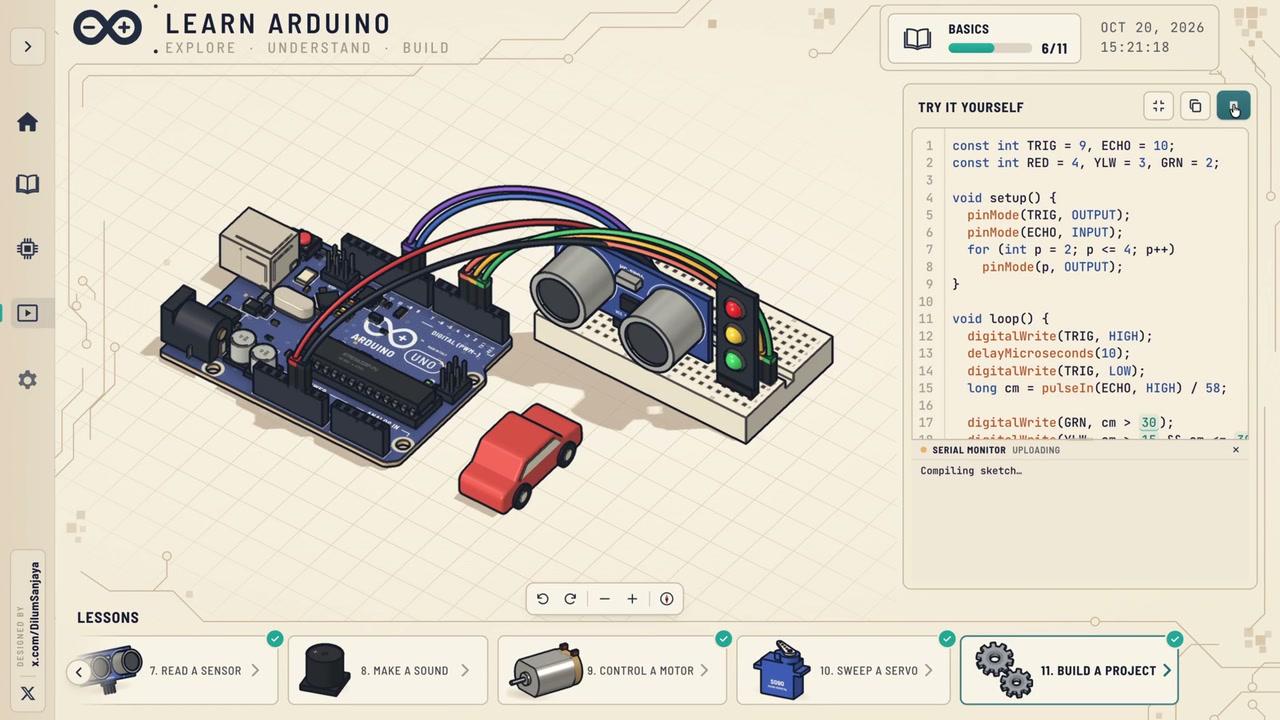Click the traffic light's green LED

click(735, 360)
